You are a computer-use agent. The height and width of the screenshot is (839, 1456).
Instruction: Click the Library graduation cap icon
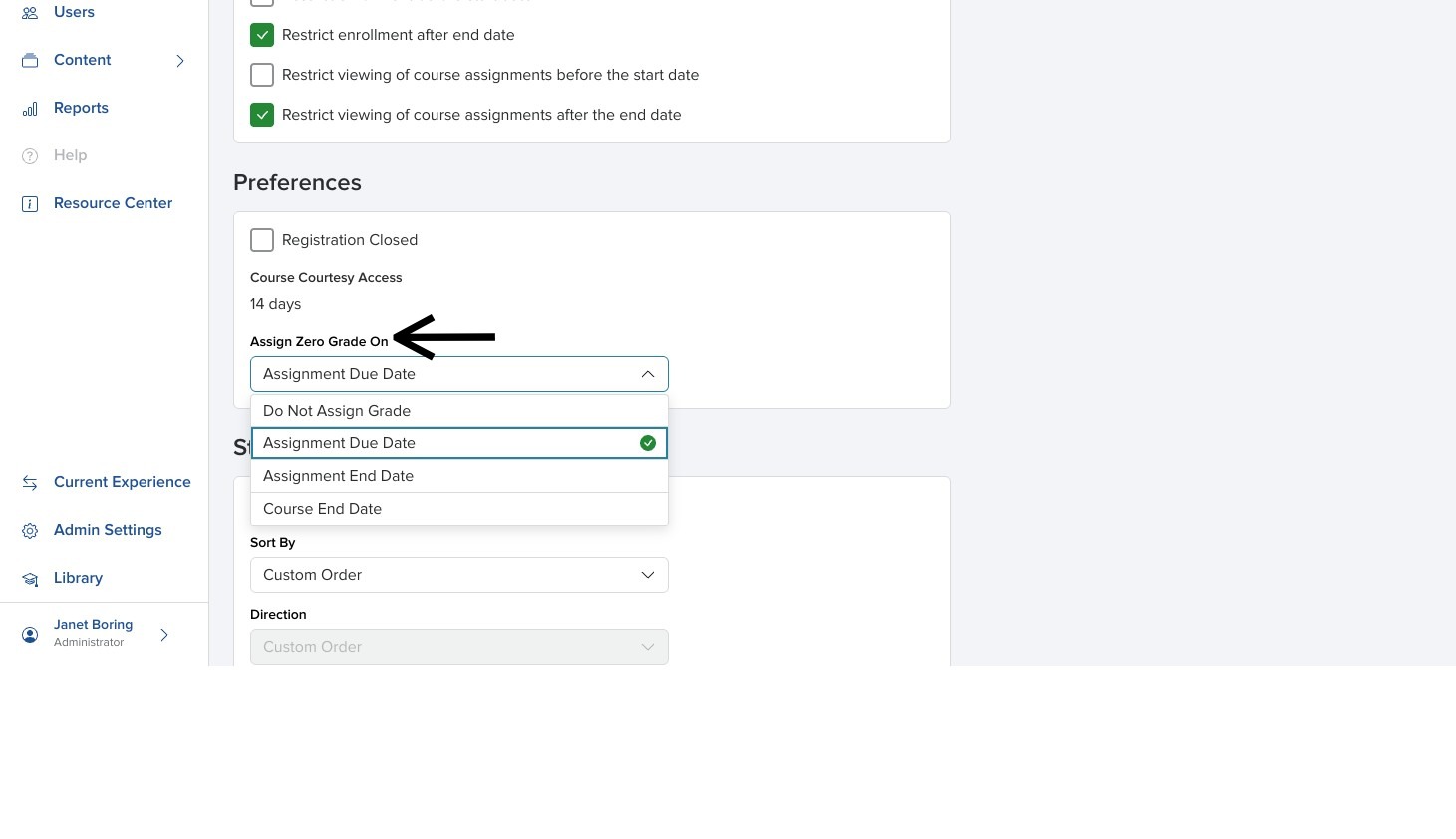click(x=30, y=579)
